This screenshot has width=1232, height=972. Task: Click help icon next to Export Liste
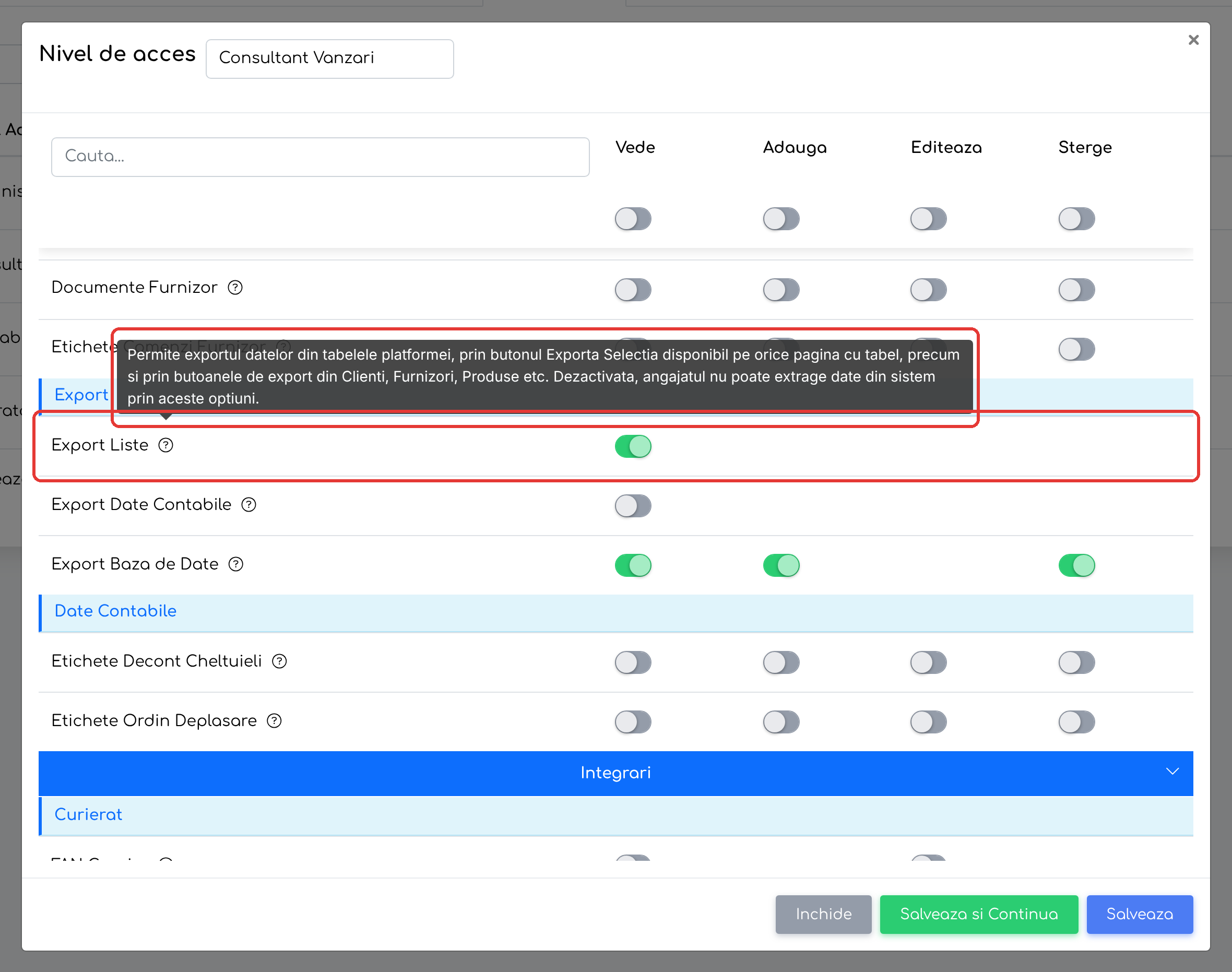pyautogui.click(x=165, y=445)
